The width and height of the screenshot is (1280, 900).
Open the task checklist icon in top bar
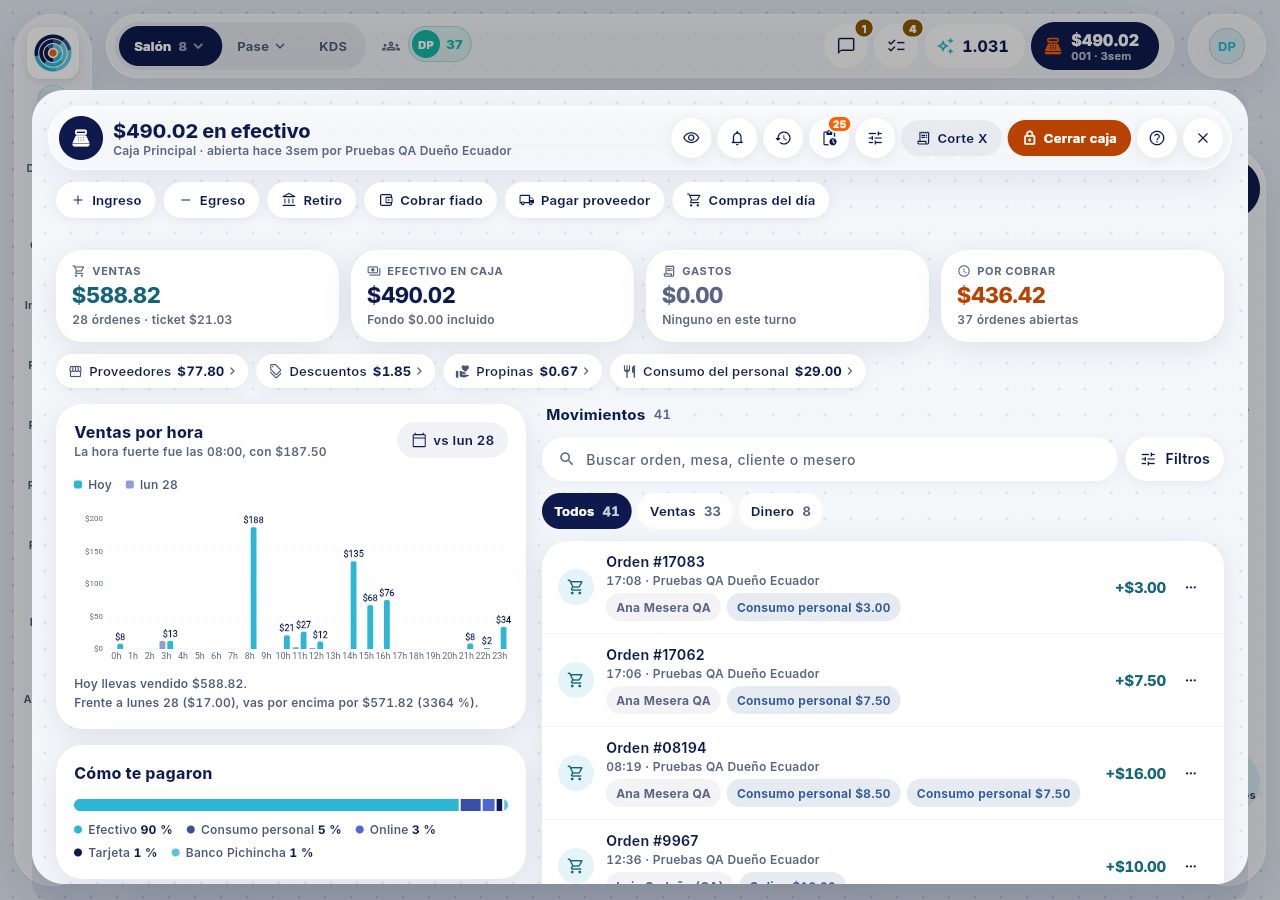click(x=896, y=46)
